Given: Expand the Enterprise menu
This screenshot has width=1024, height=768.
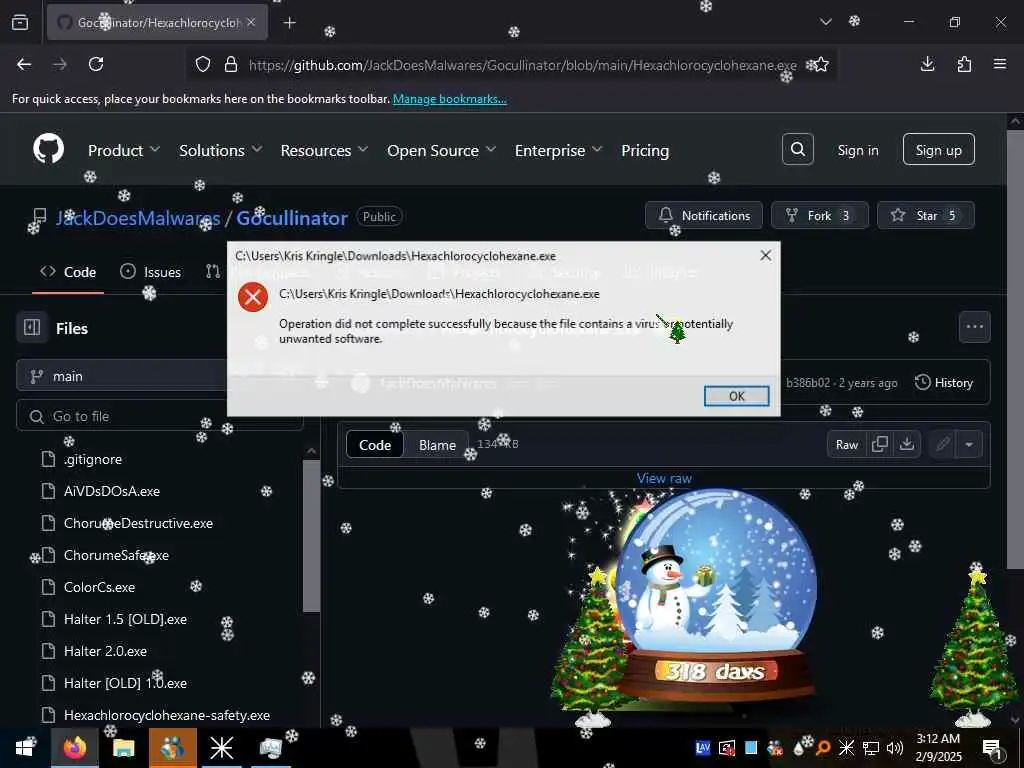Looking at the screenshot, I should click(x=558, y=150).
